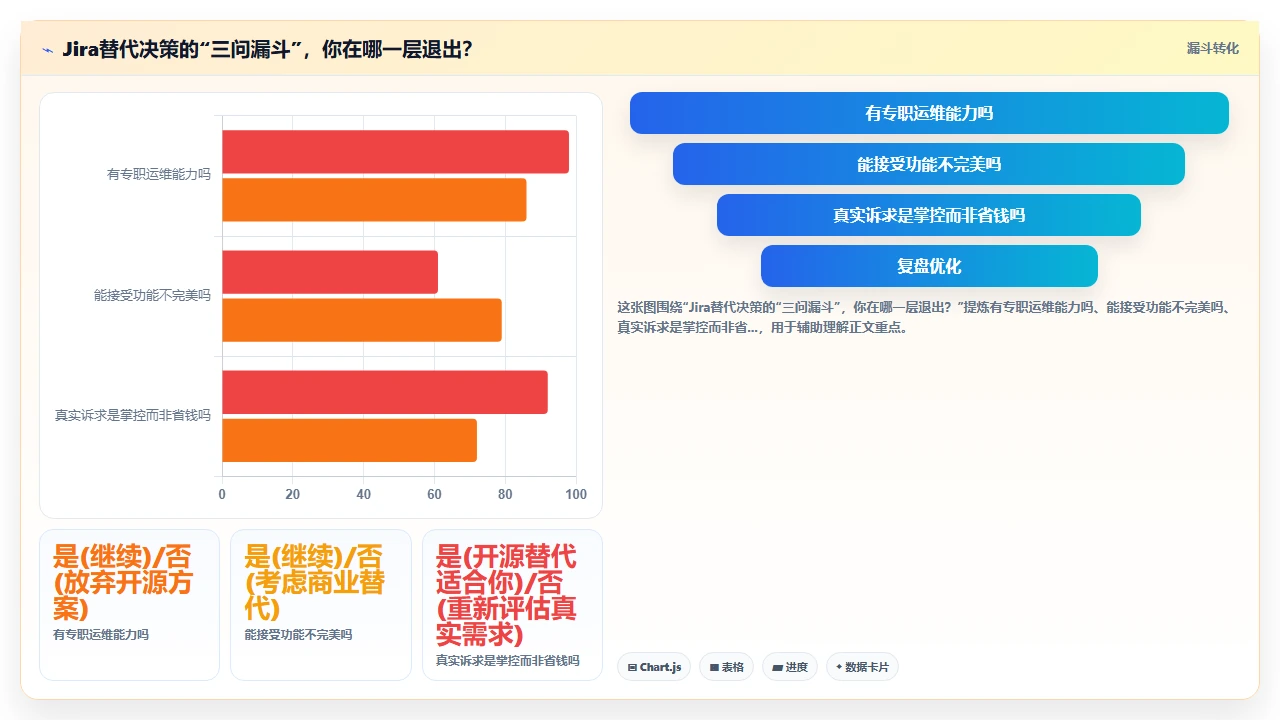Select the 复盘优化 funnel stage
The image size is (1280, 720).
click(929, 266)
